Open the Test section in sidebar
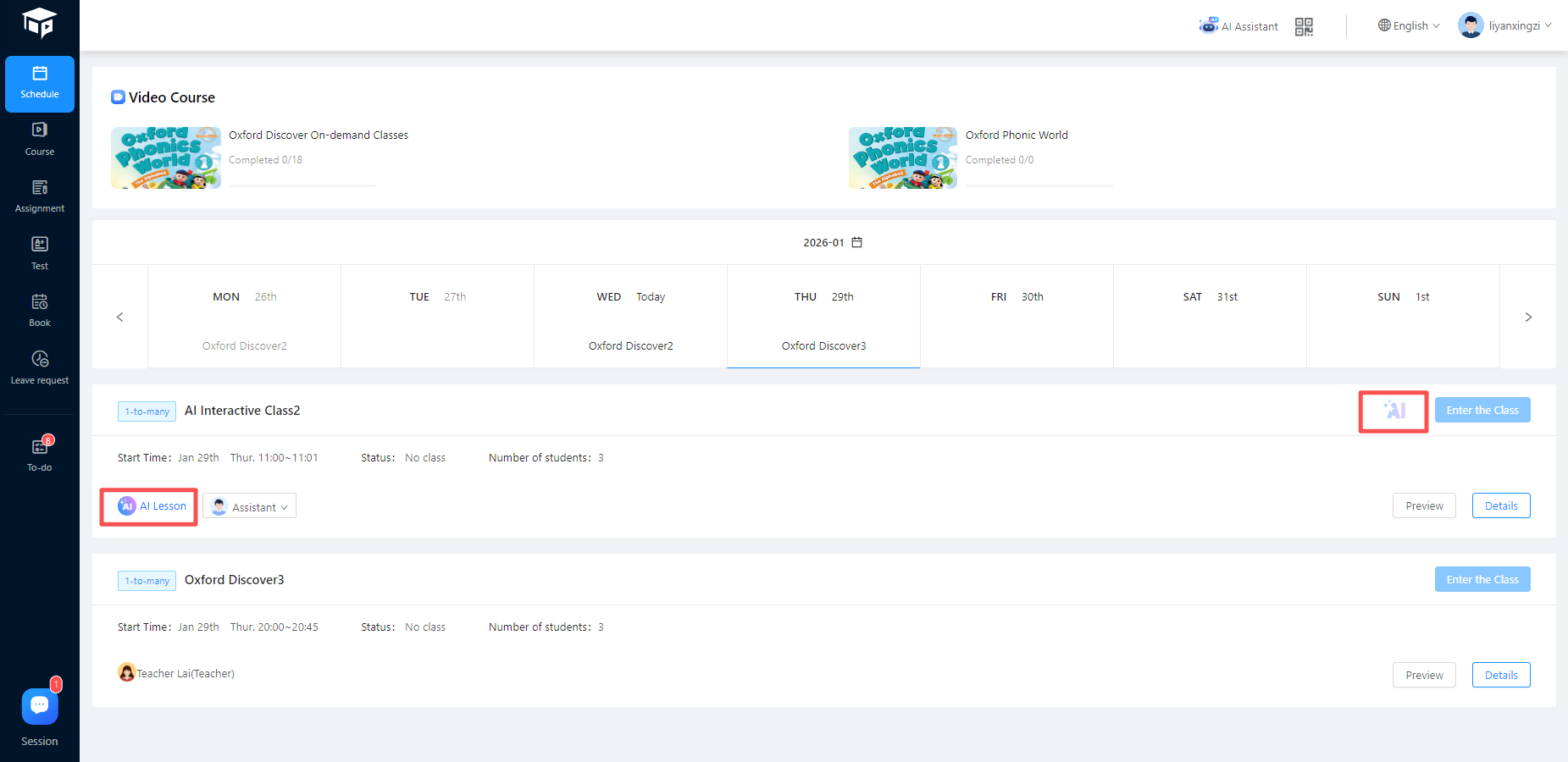Screen dimensions: 1568x762 (40, 252)
